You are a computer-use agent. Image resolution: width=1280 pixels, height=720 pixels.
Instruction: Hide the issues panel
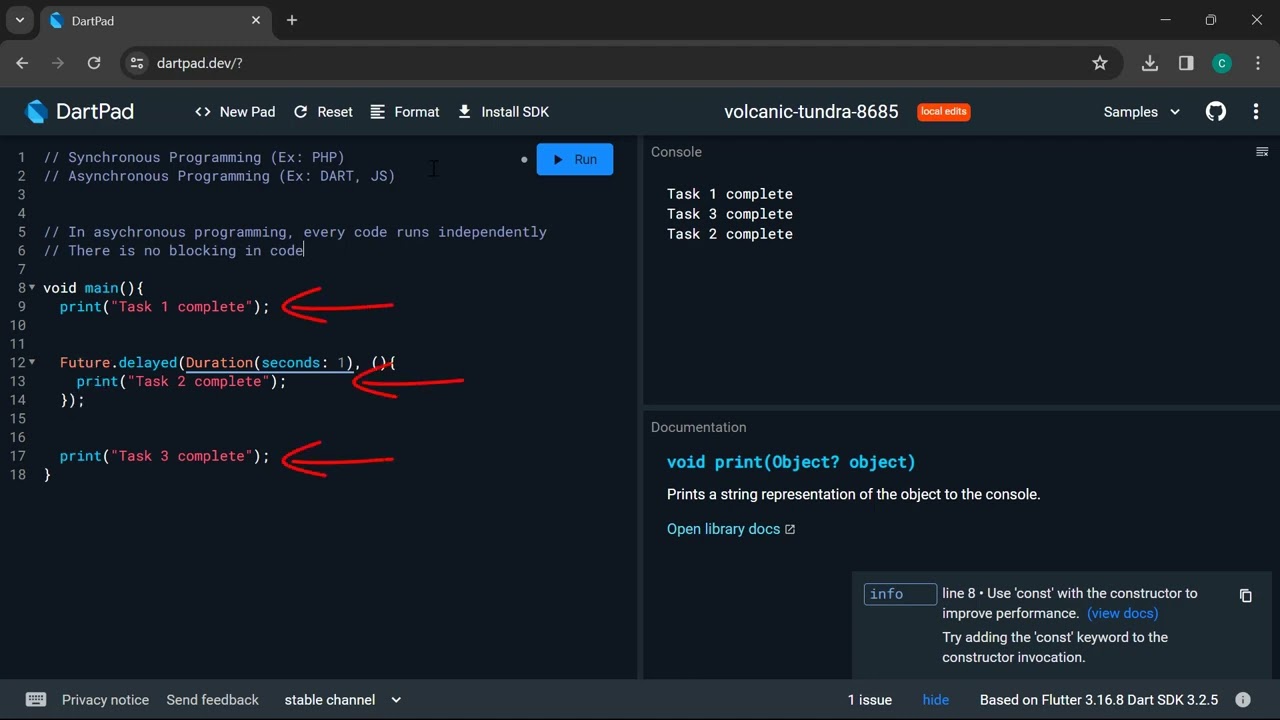(x=936, y=700)
